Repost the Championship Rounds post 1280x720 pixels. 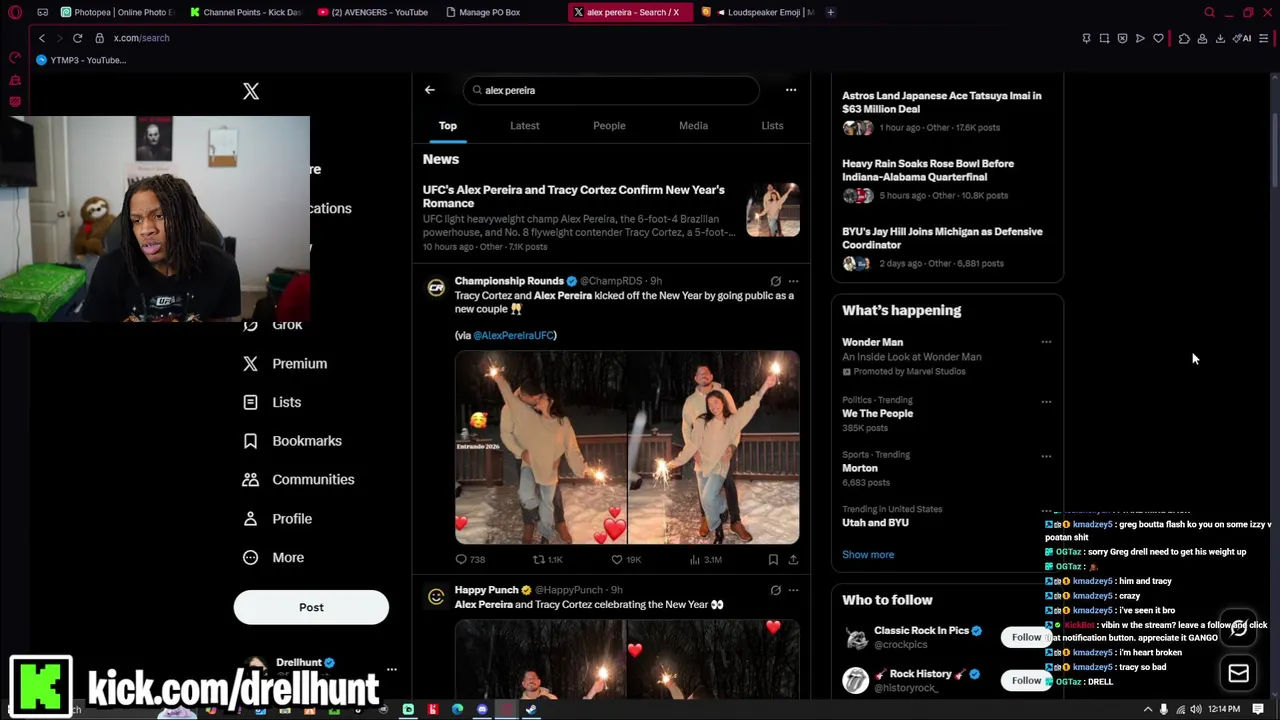tap(547, 560)
